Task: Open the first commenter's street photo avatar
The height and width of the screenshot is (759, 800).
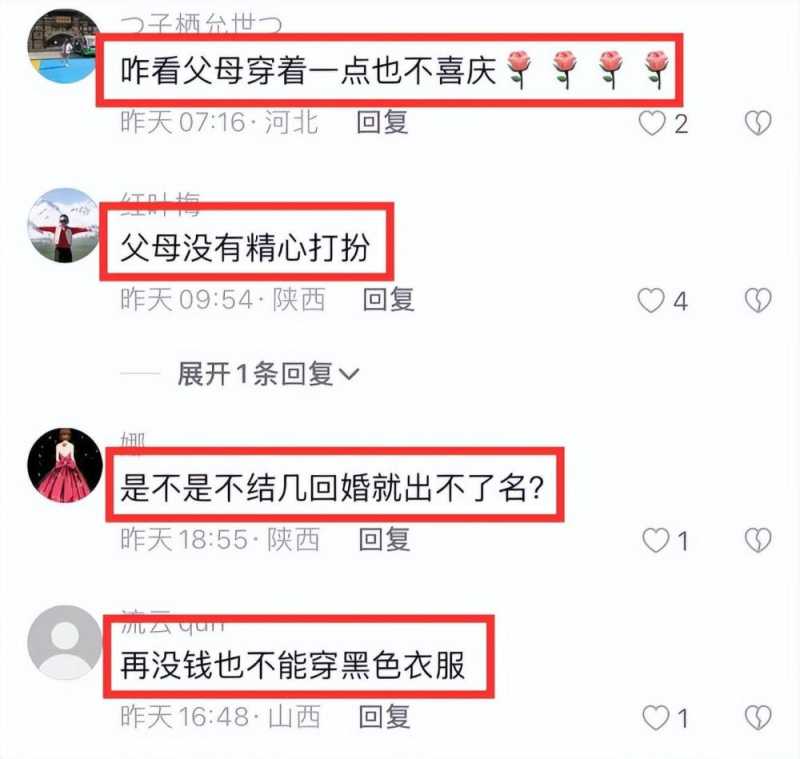Action: pyautogui.click(x=63, y=46)
